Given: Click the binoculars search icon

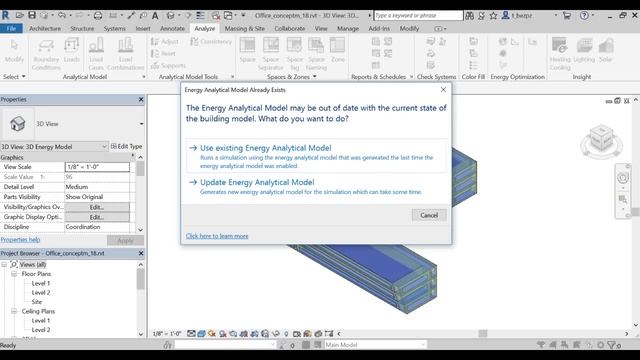Looking at the screenshot, I should (x=470, y=16).
